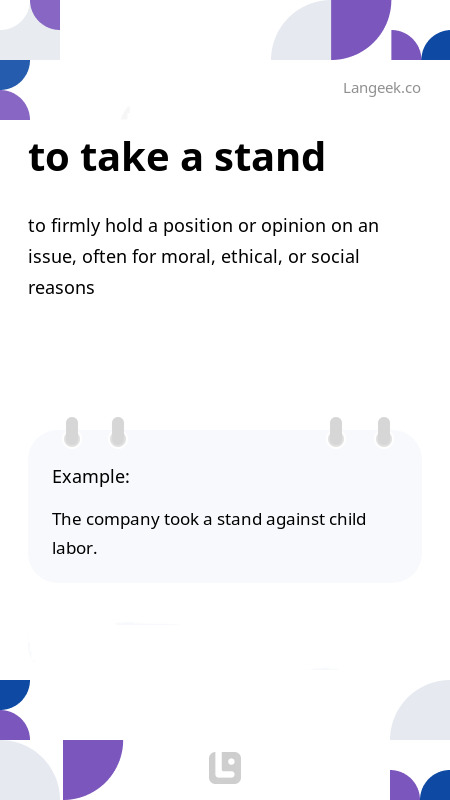
Task: Click the rightmost binder ring on example card
Action: coord(384,432)
